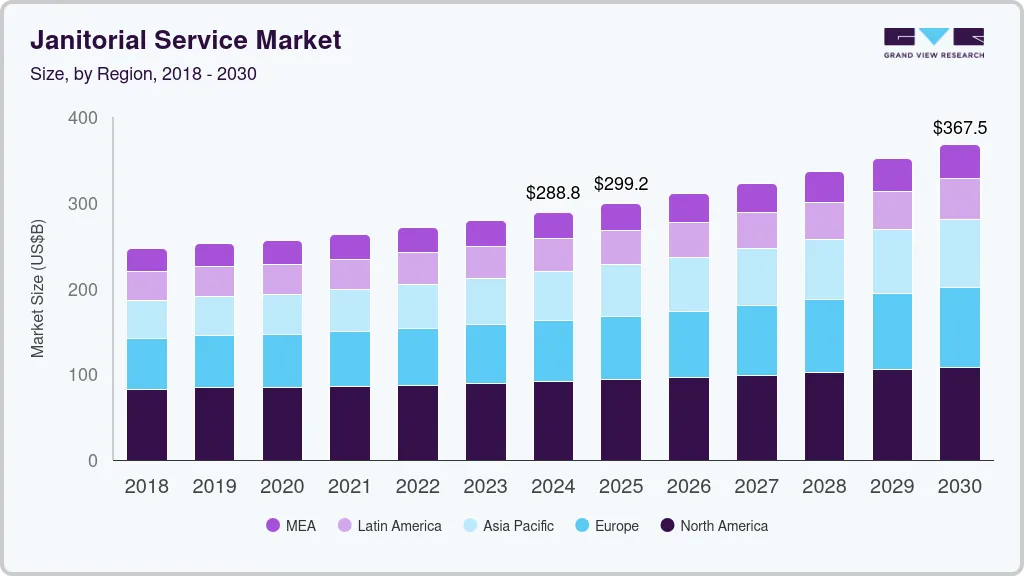This screenshot has width=1024, height=576.
Task: Expand the $288.8 annotation for 2024
Action: click(553, 192)
